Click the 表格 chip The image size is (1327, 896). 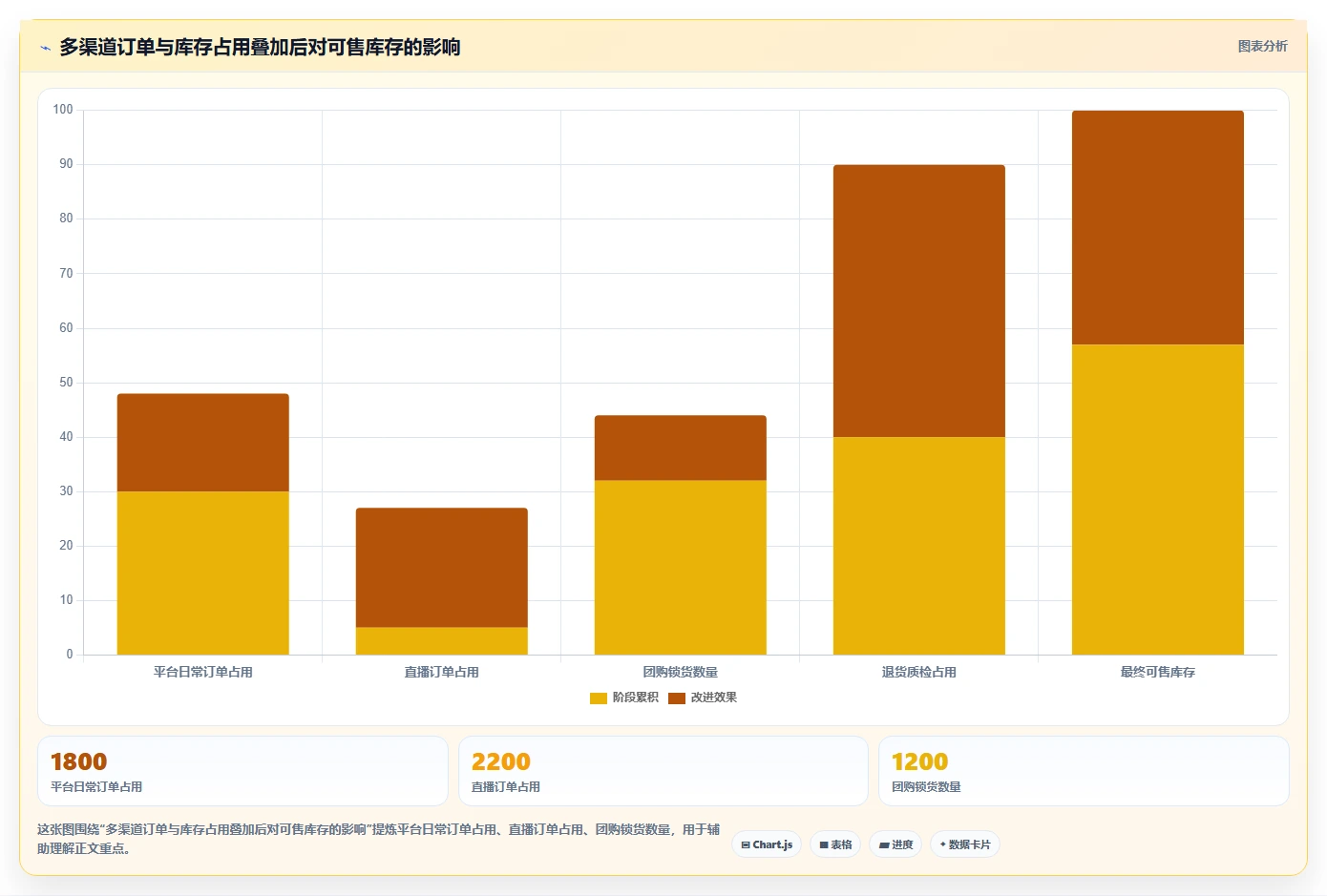coord(835,844)
